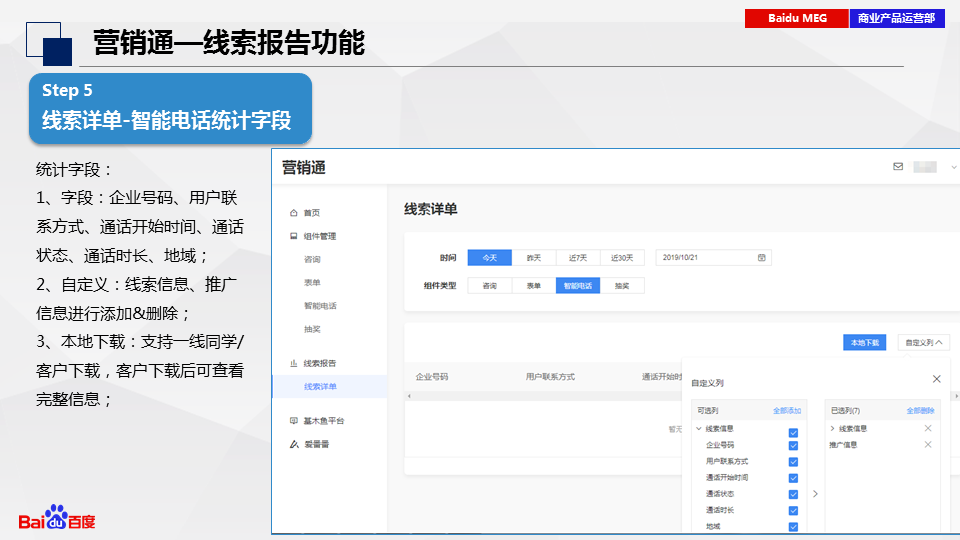Viewport: 960px width, 540px height.
Task: Click the 组件管理 sidebar icon
Action: pos(294,236)
